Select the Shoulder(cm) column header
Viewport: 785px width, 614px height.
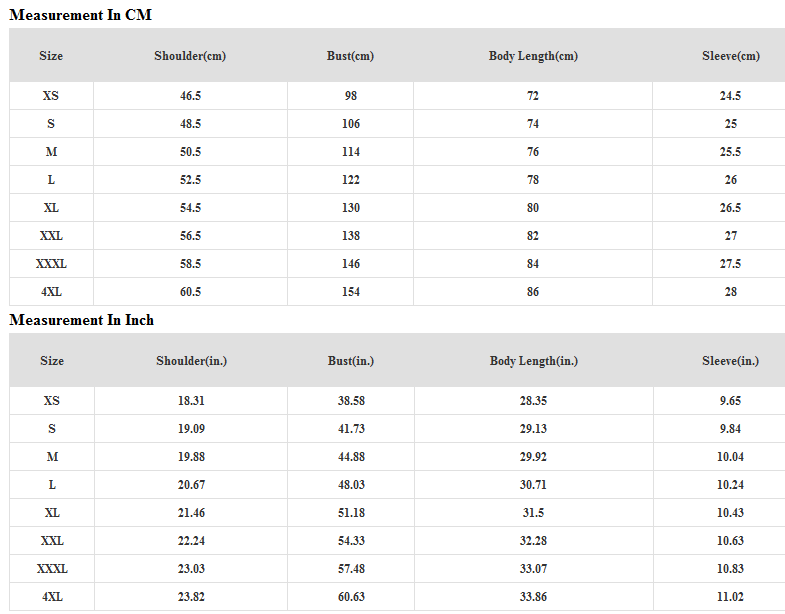[x=190, y=56]
